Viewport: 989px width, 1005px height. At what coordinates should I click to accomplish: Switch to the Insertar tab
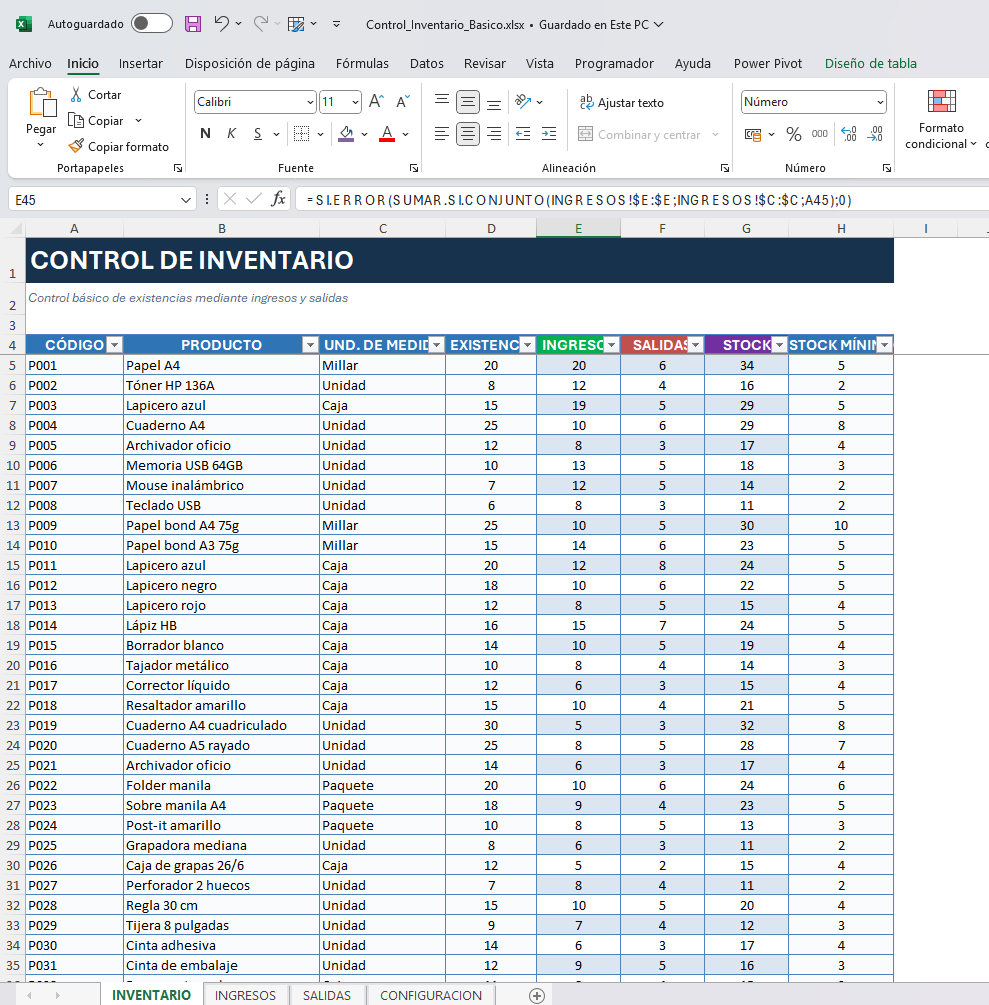(x=140, y=63)
